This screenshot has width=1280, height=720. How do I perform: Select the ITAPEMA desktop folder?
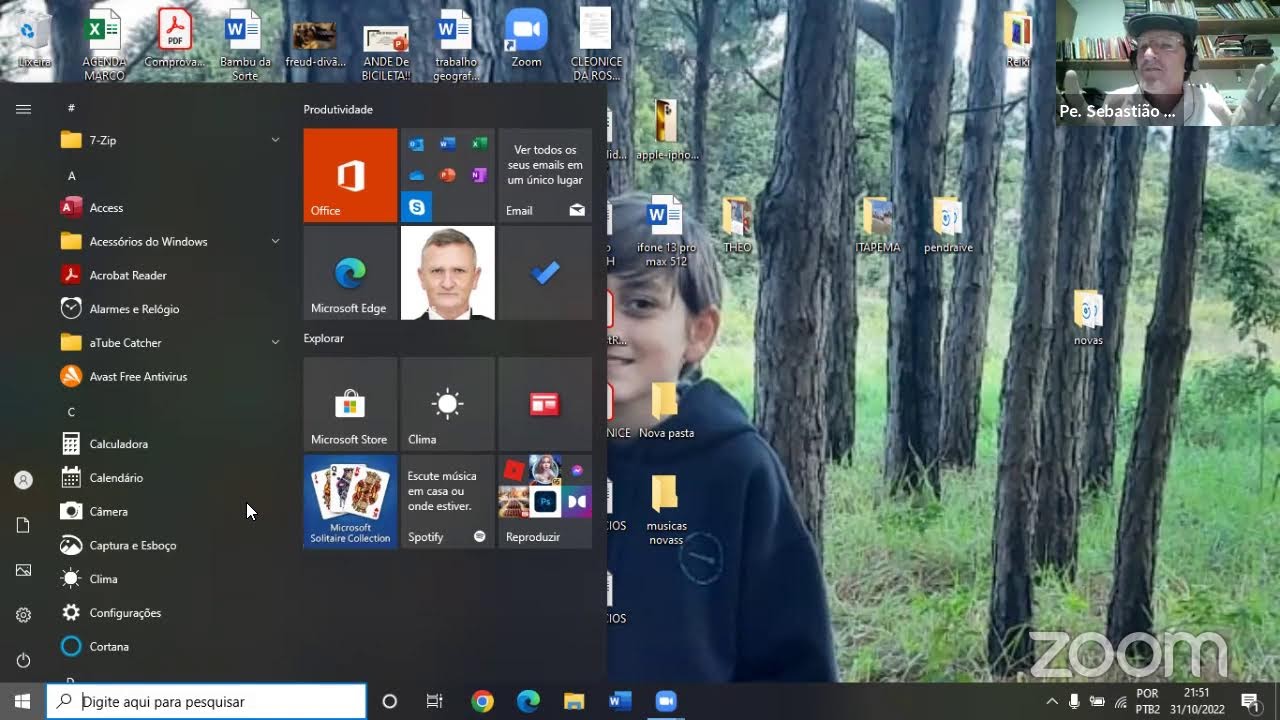point(878,225)
